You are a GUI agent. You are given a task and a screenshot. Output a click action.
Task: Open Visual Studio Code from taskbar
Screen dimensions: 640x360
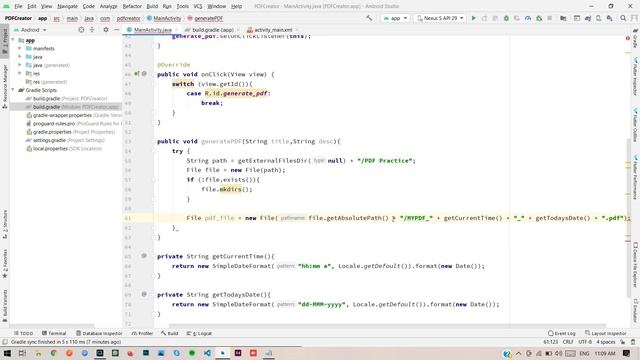(207, 353)
